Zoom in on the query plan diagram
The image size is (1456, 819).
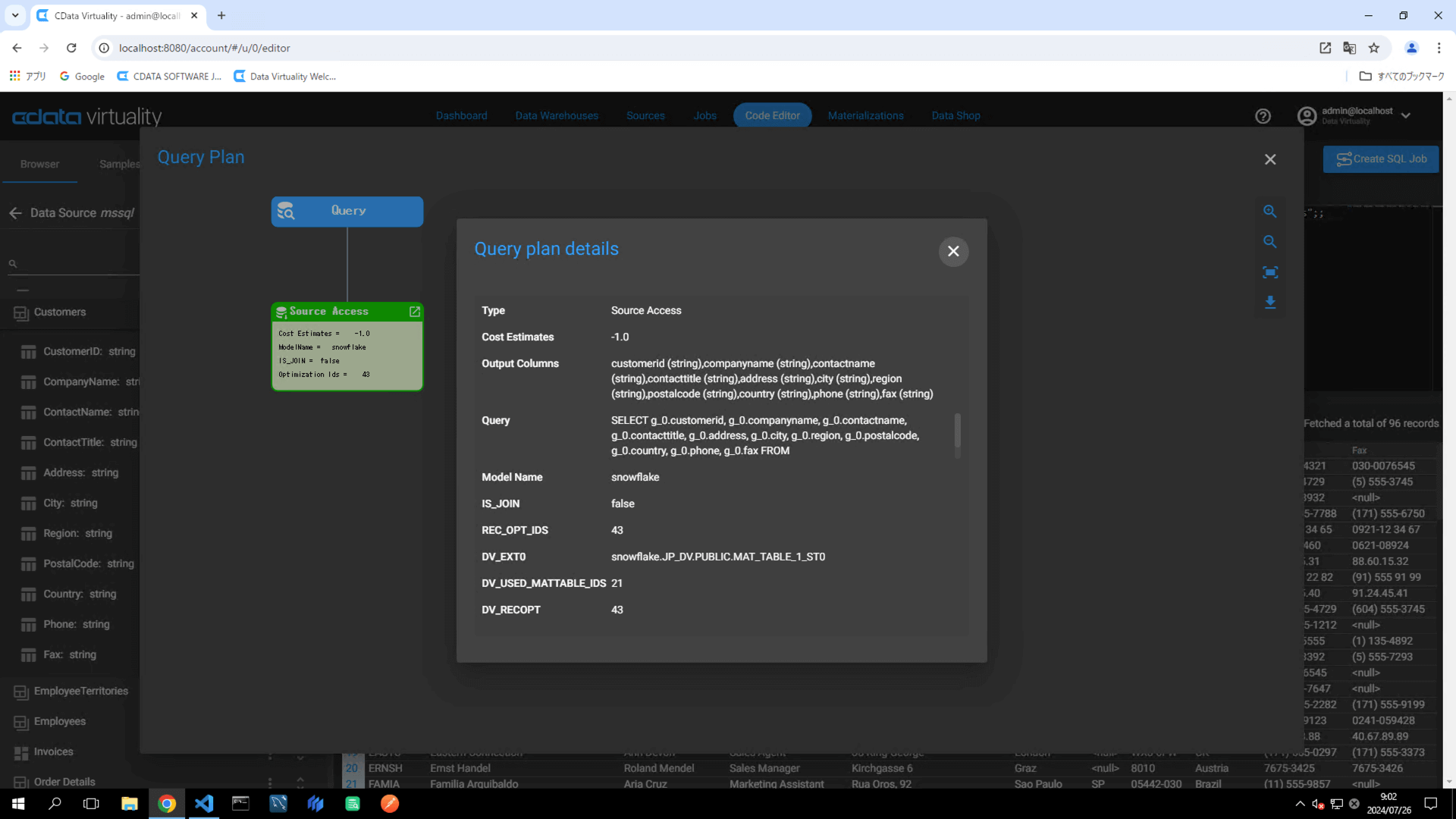[x=1269, y=212]
